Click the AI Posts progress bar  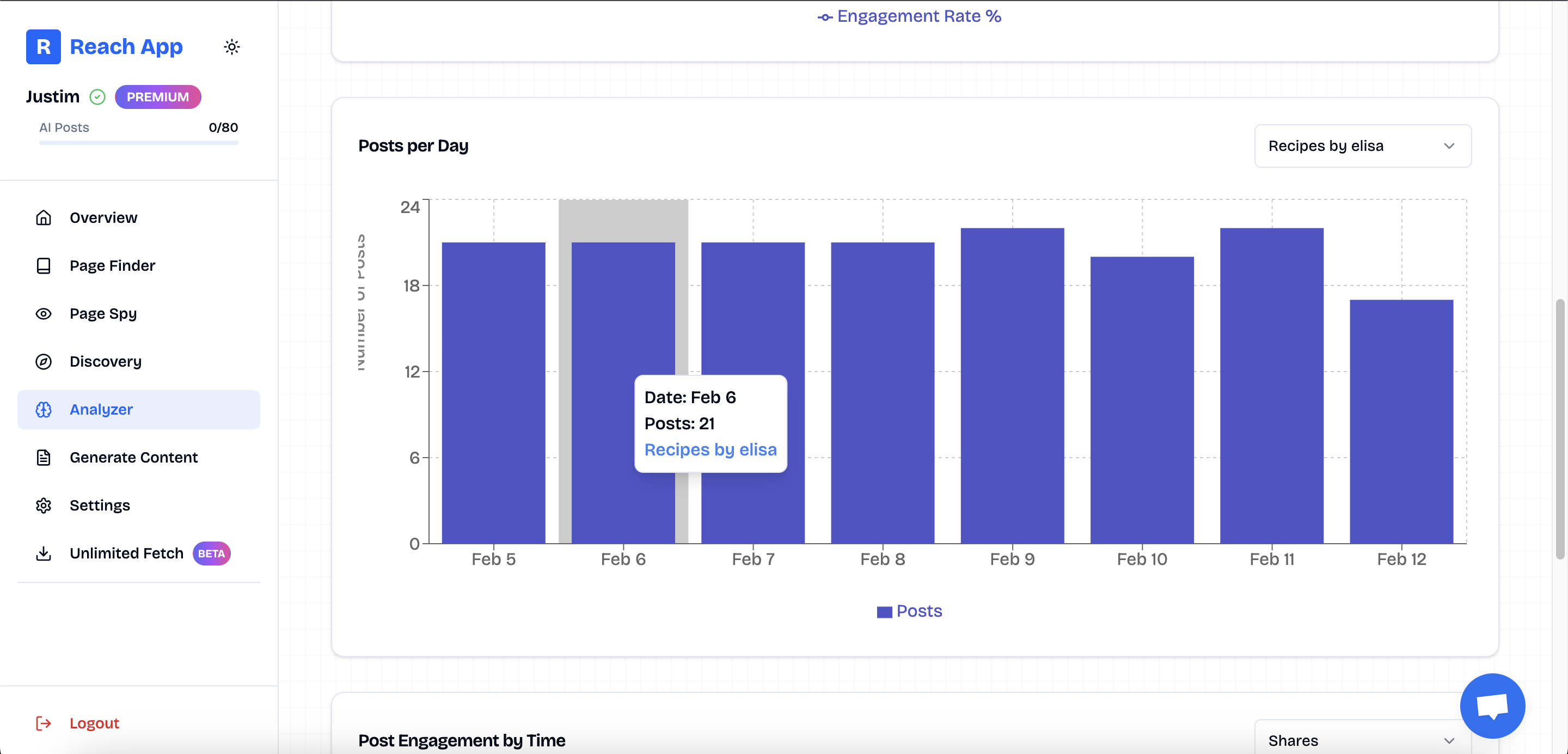139,143
